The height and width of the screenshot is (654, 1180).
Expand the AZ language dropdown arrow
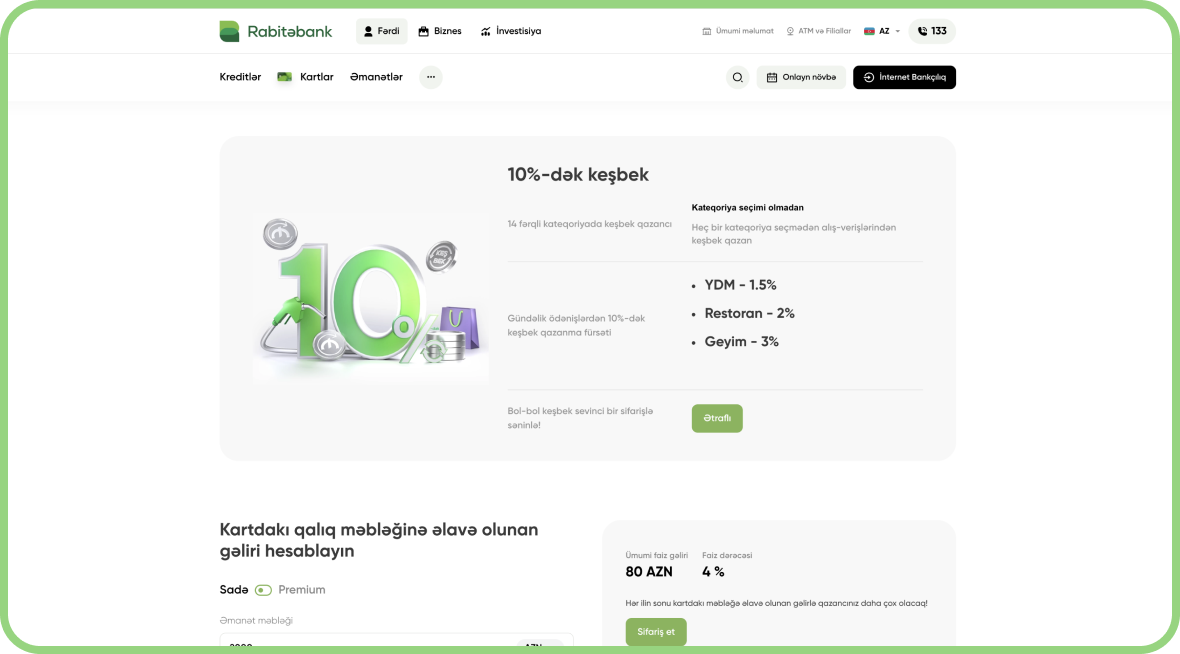click(897, 31)
